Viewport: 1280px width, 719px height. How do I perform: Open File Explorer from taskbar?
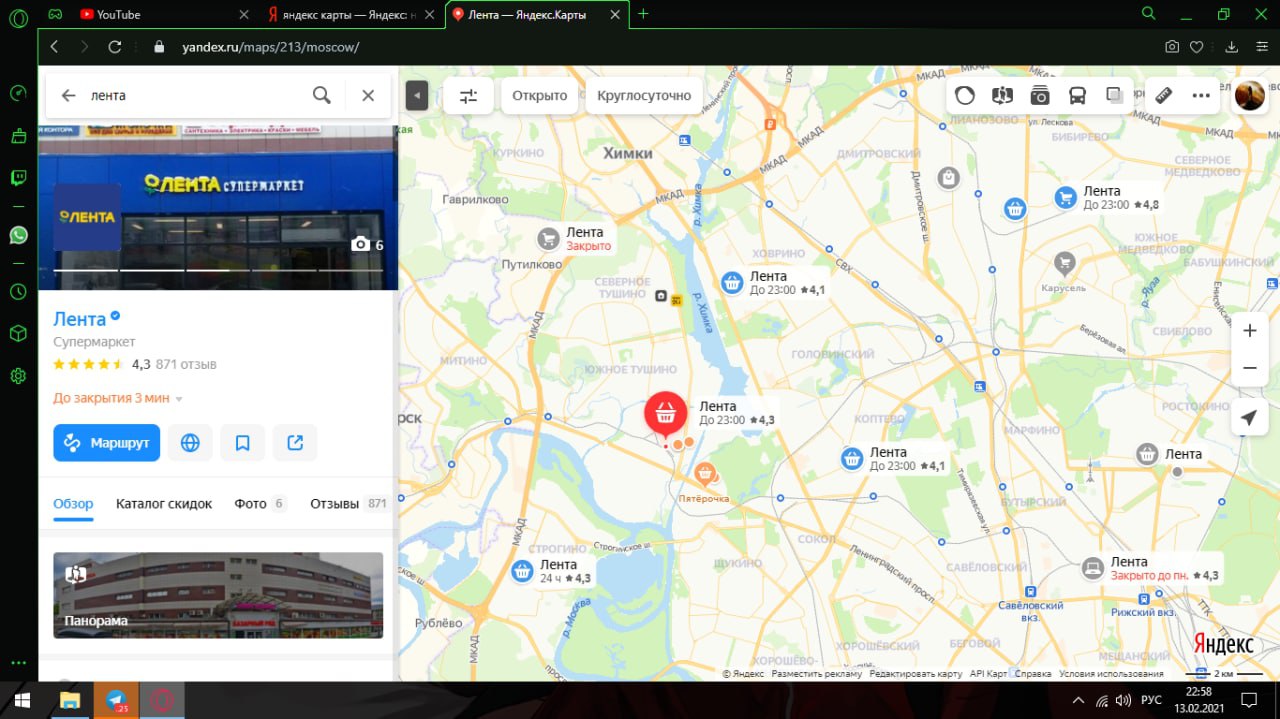(70, 699)
